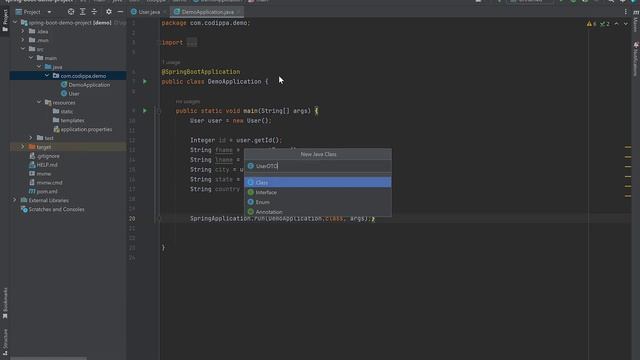The height and width of the screenshot is (360, 640).
Task: Collapse the main folder
Action: (x=31, y=58)
